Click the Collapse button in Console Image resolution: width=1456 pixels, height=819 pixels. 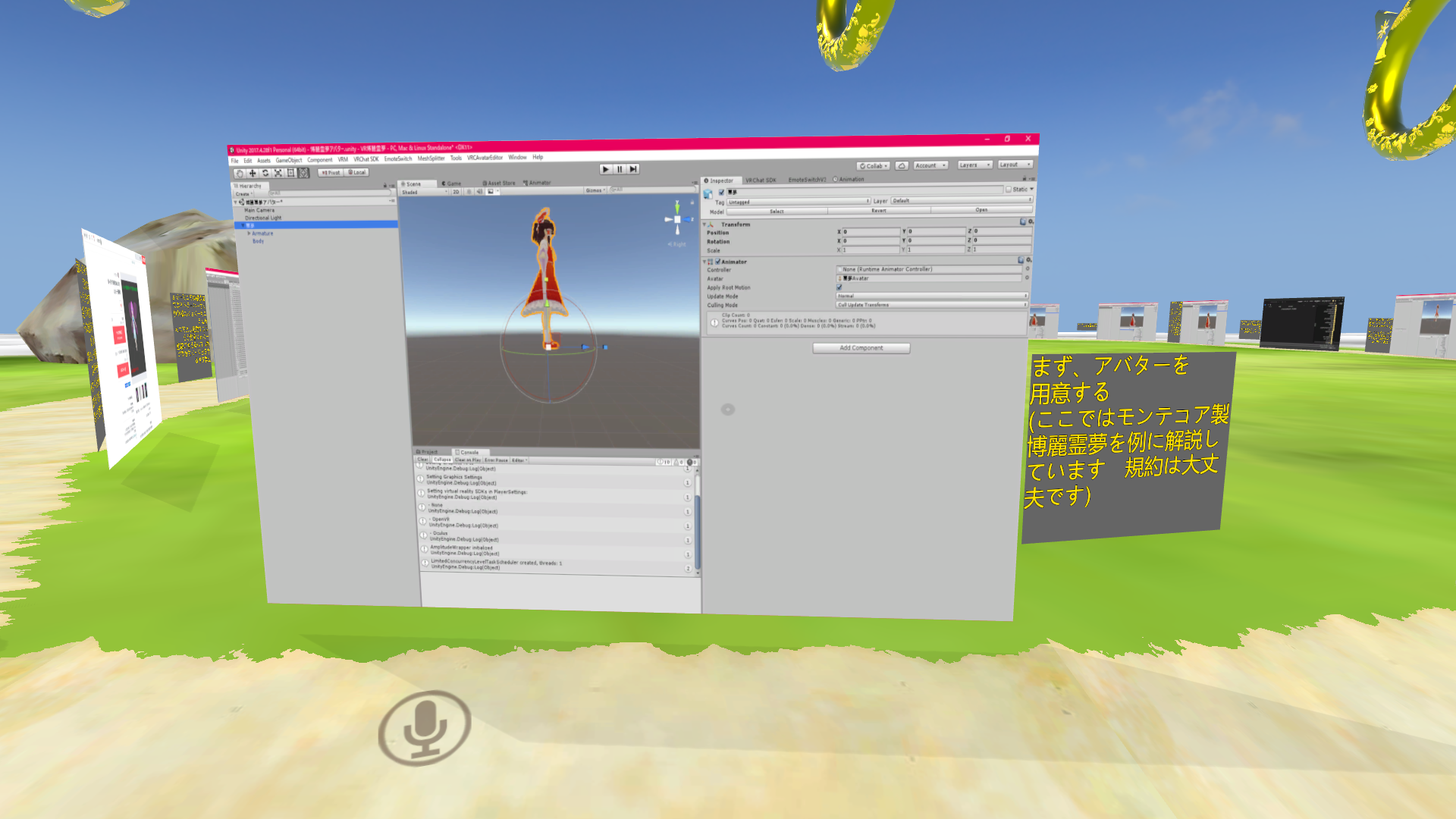click(442, 460)
